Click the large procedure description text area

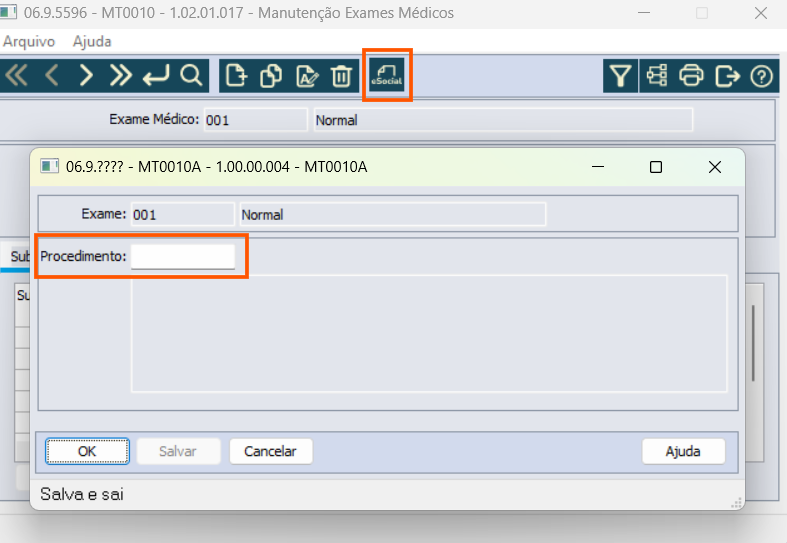(x=429, y=333)
